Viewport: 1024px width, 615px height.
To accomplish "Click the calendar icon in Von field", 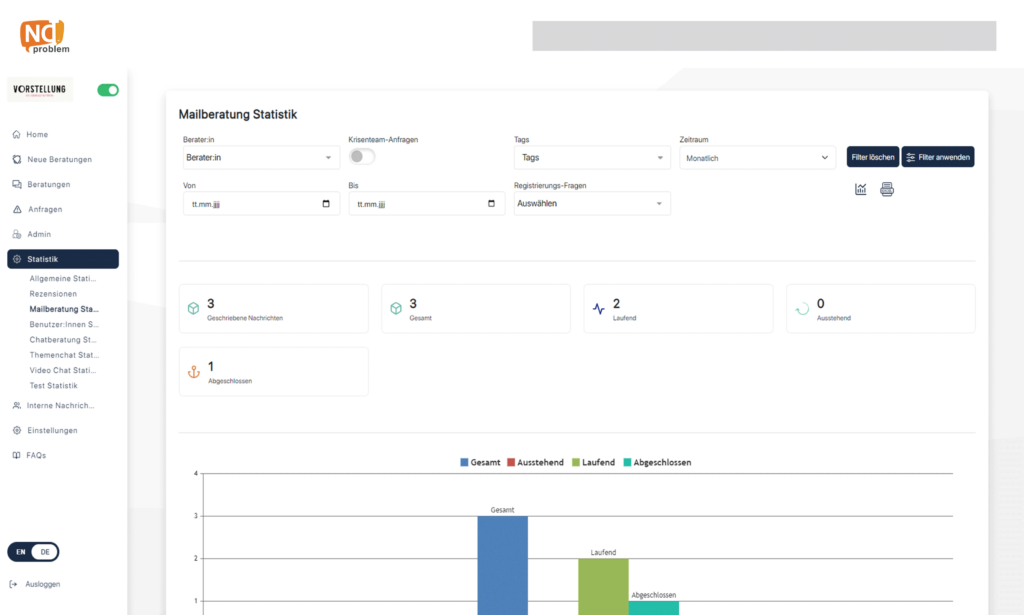I will [x=326, y=204].
